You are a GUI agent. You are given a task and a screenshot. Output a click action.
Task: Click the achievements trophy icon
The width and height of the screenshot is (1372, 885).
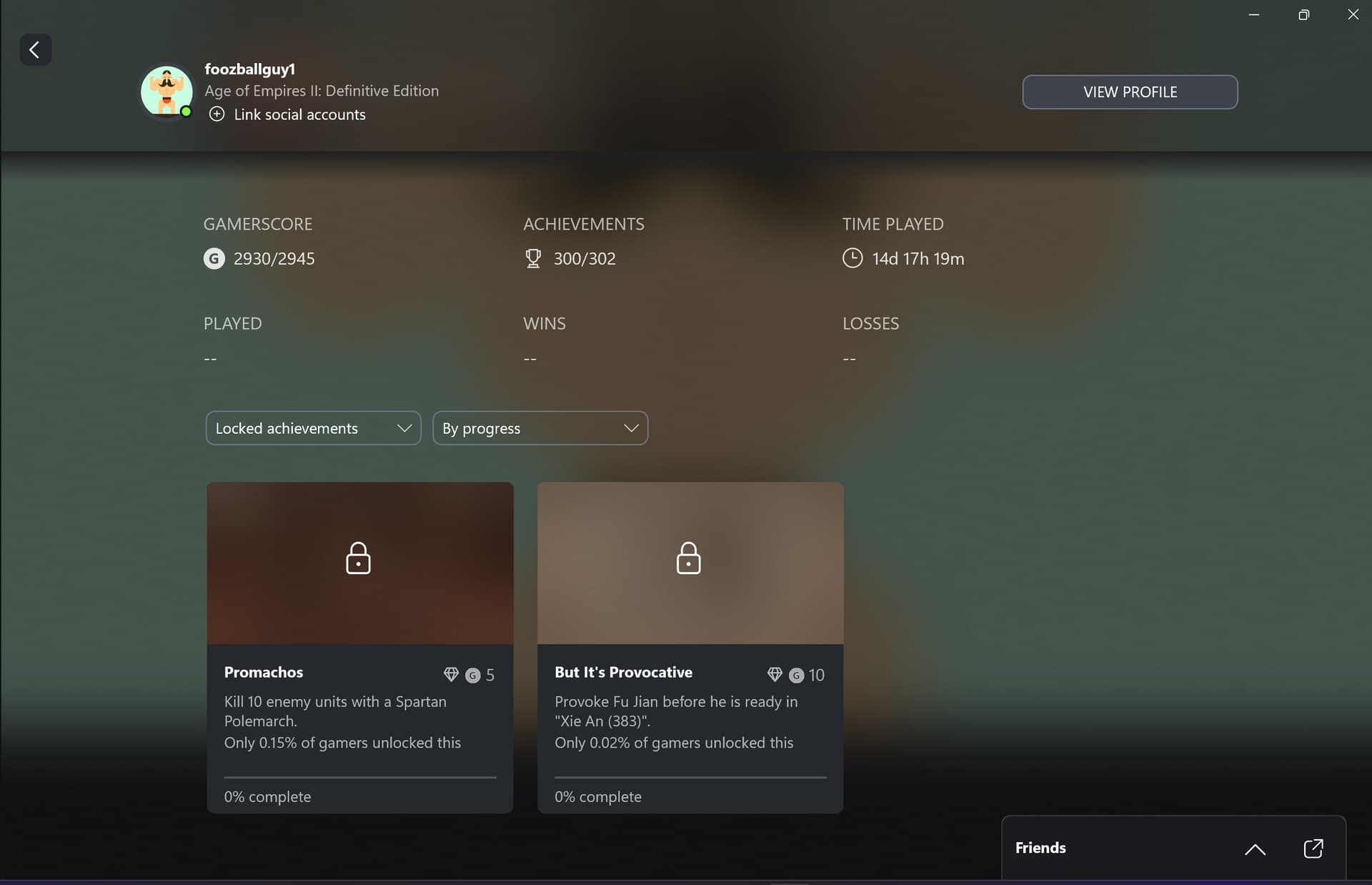point(533,259)
